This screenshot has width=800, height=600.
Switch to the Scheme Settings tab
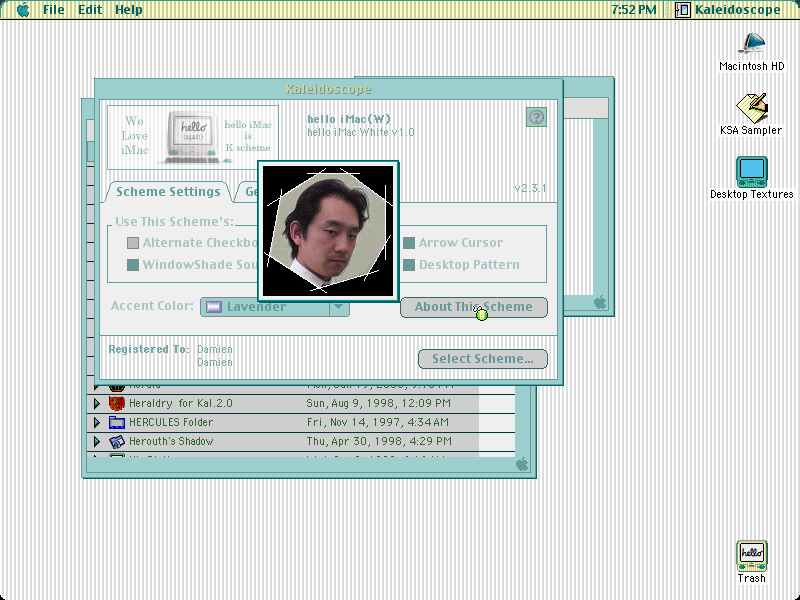pos(168,192)
